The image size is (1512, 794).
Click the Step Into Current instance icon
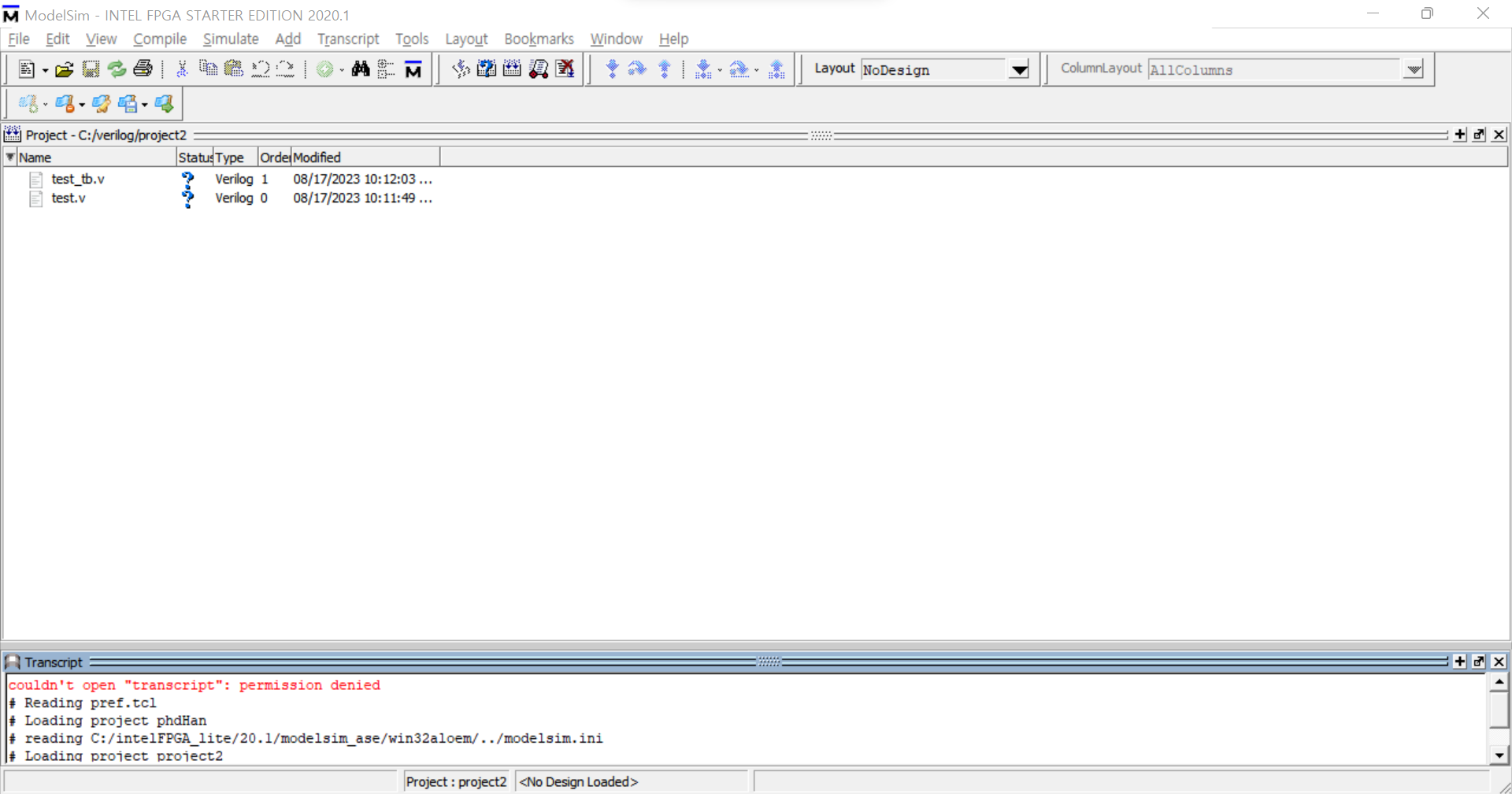(x=703, y=69)
